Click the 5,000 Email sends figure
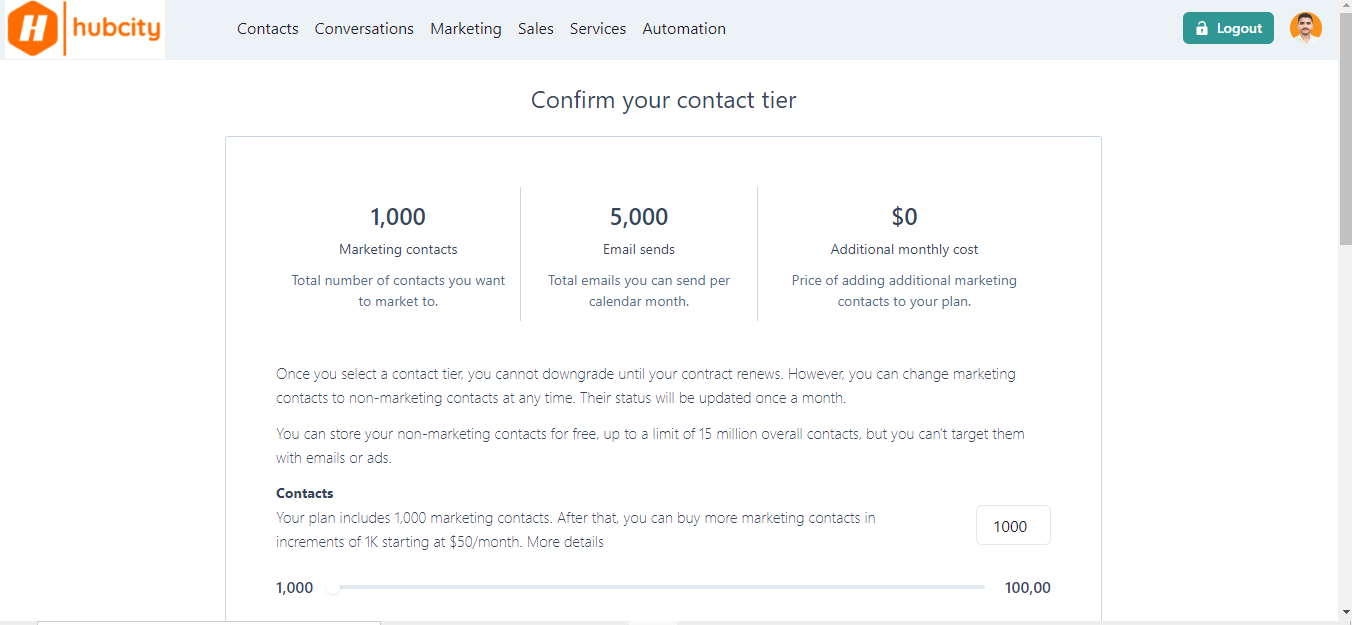This screenshot has height=625, width=1352. pyautogui.click(x=639, y=217)
